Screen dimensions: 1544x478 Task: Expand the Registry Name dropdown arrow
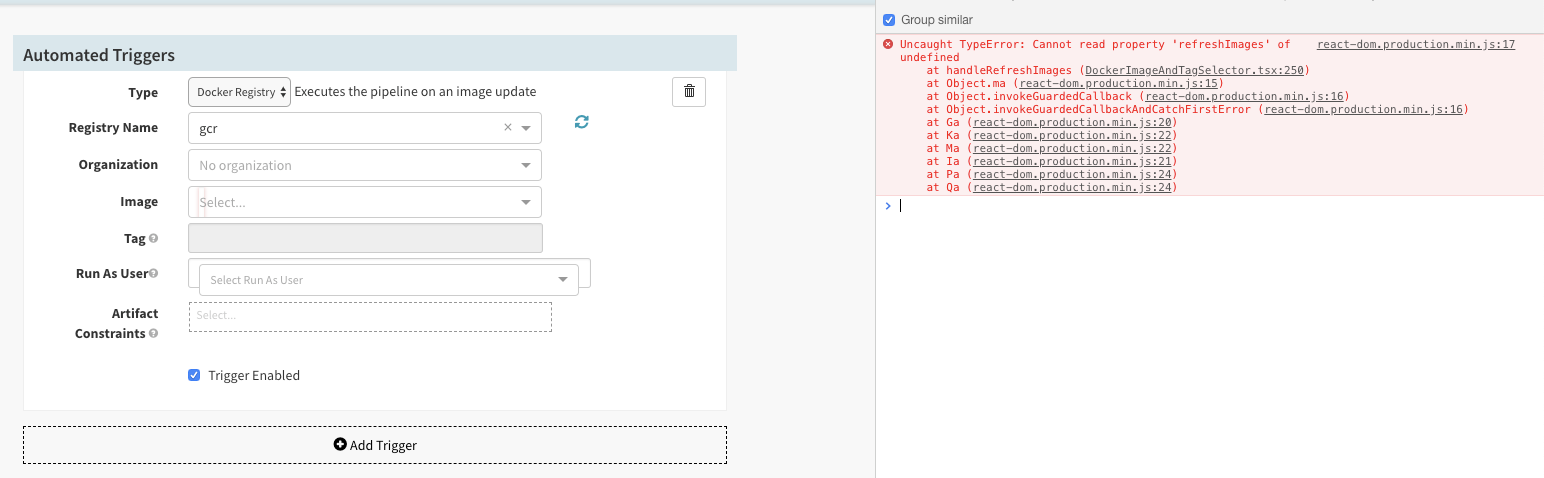(526, 128)
